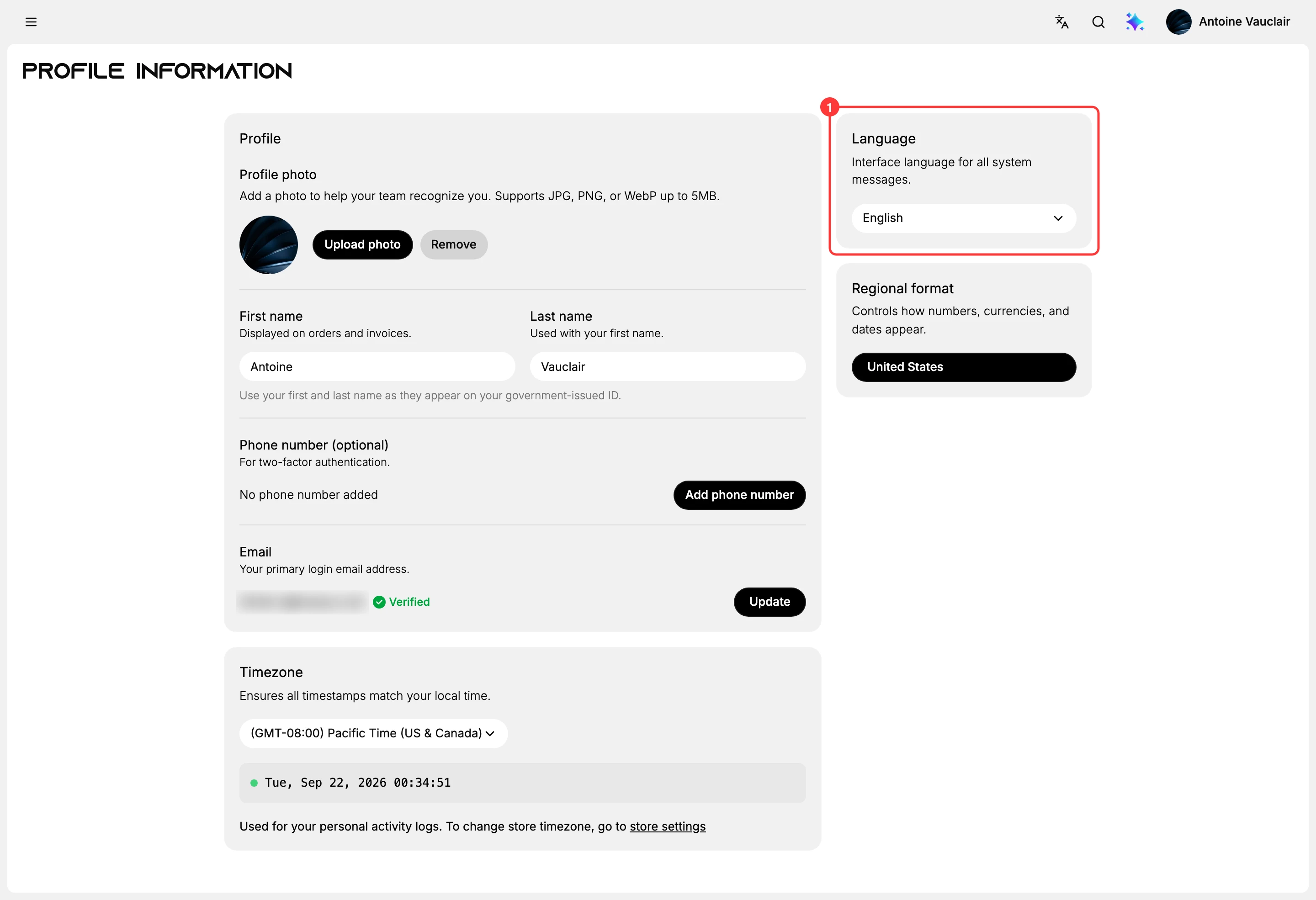This screenshot has width=1316, height=900.
Task: Click the current time Tue, Sep 22, 2026
Action: (357, 783)
